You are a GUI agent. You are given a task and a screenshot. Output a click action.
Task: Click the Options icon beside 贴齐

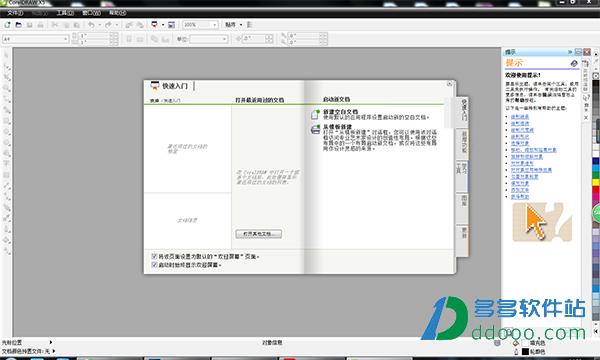pyautogui.click(x=249, y=25)
